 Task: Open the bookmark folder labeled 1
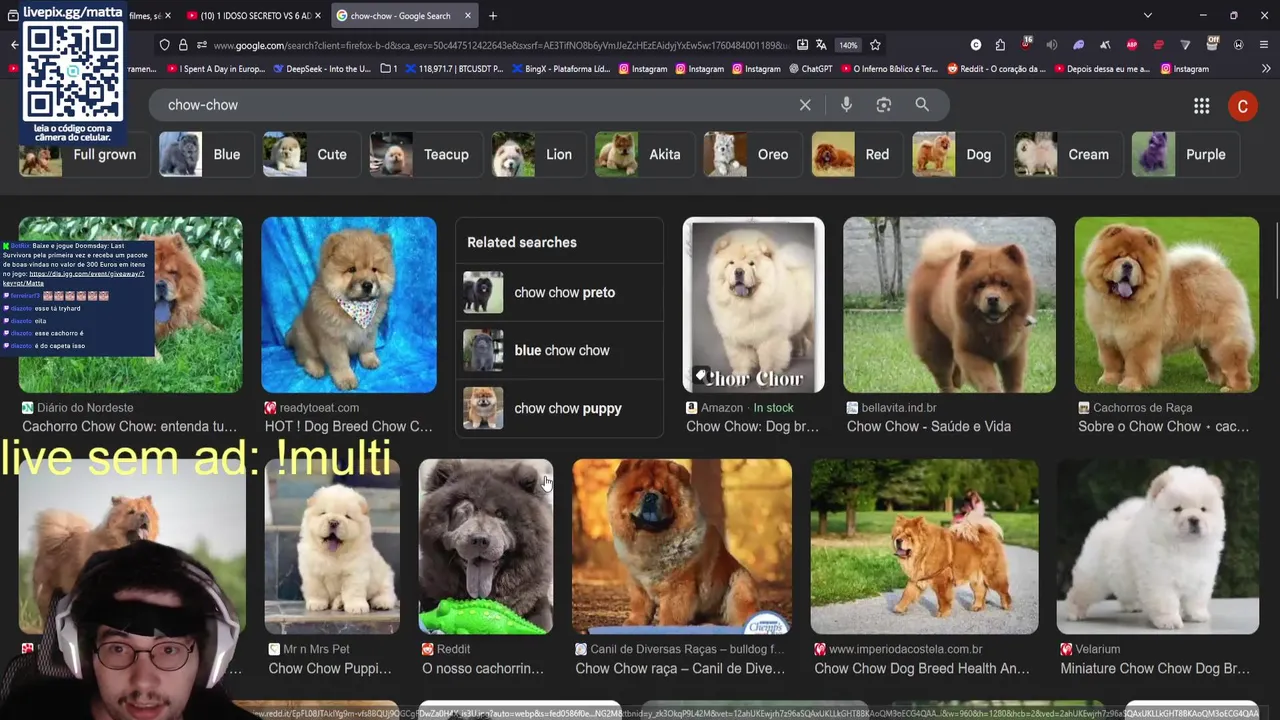[389, 69]
